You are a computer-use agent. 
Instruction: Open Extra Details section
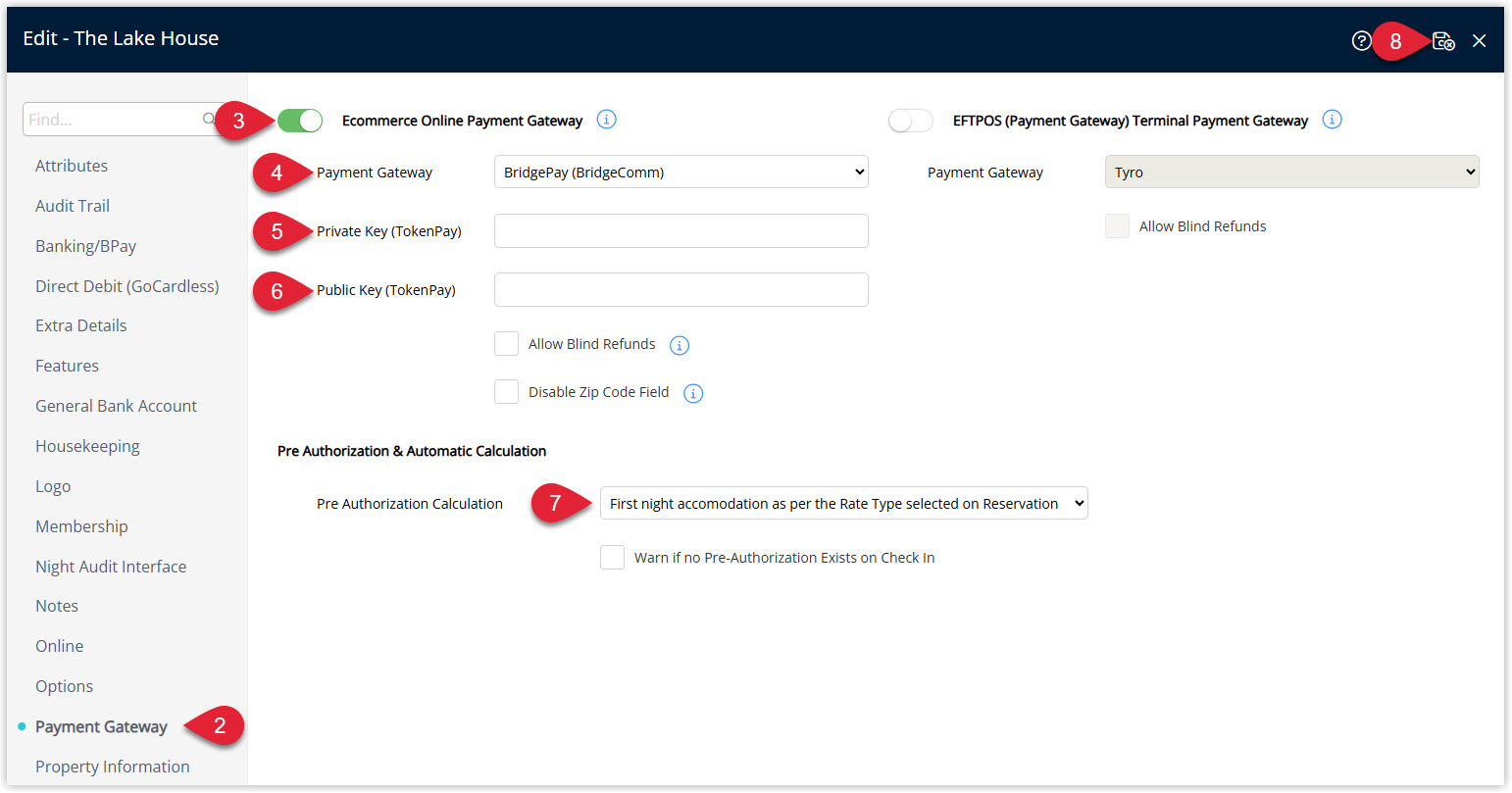click(x=81, y=325)
